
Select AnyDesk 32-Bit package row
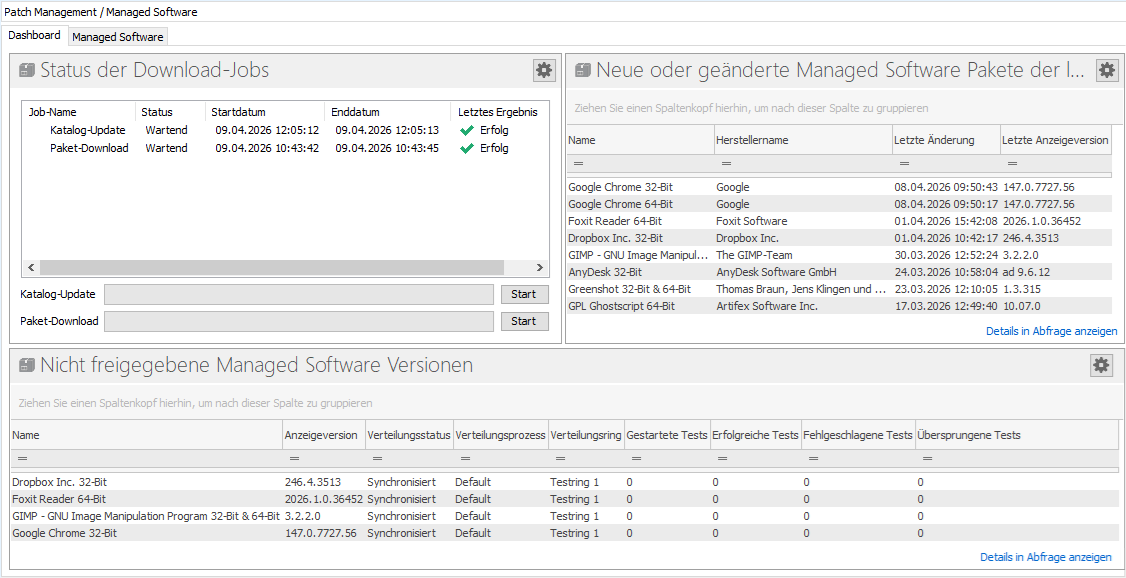(x=839, y=272)
